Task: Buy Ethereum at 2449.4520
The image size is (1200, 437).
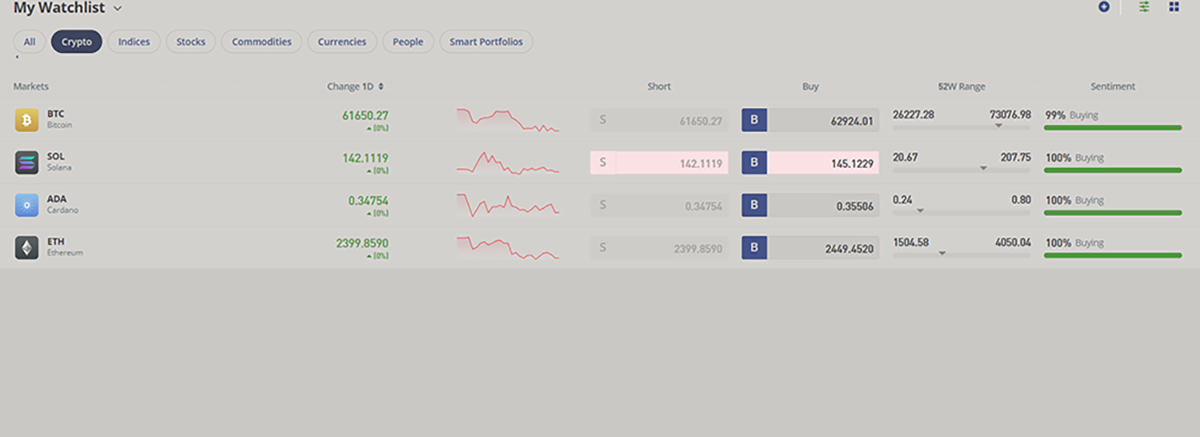Action: coord(810,248)
